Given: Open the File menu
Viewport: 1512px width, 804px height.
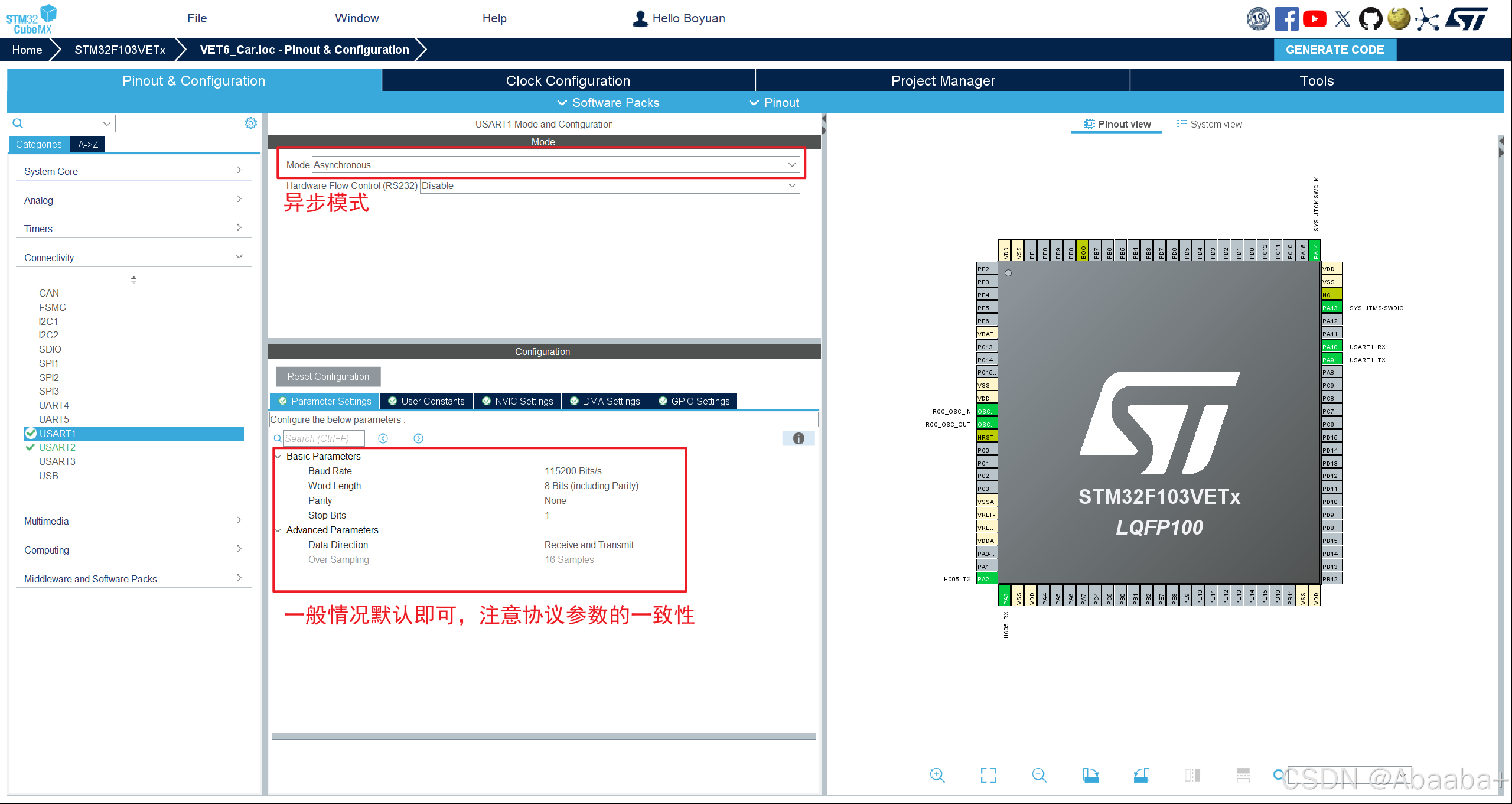Looking at the screenshot, I should pos(197,18).
